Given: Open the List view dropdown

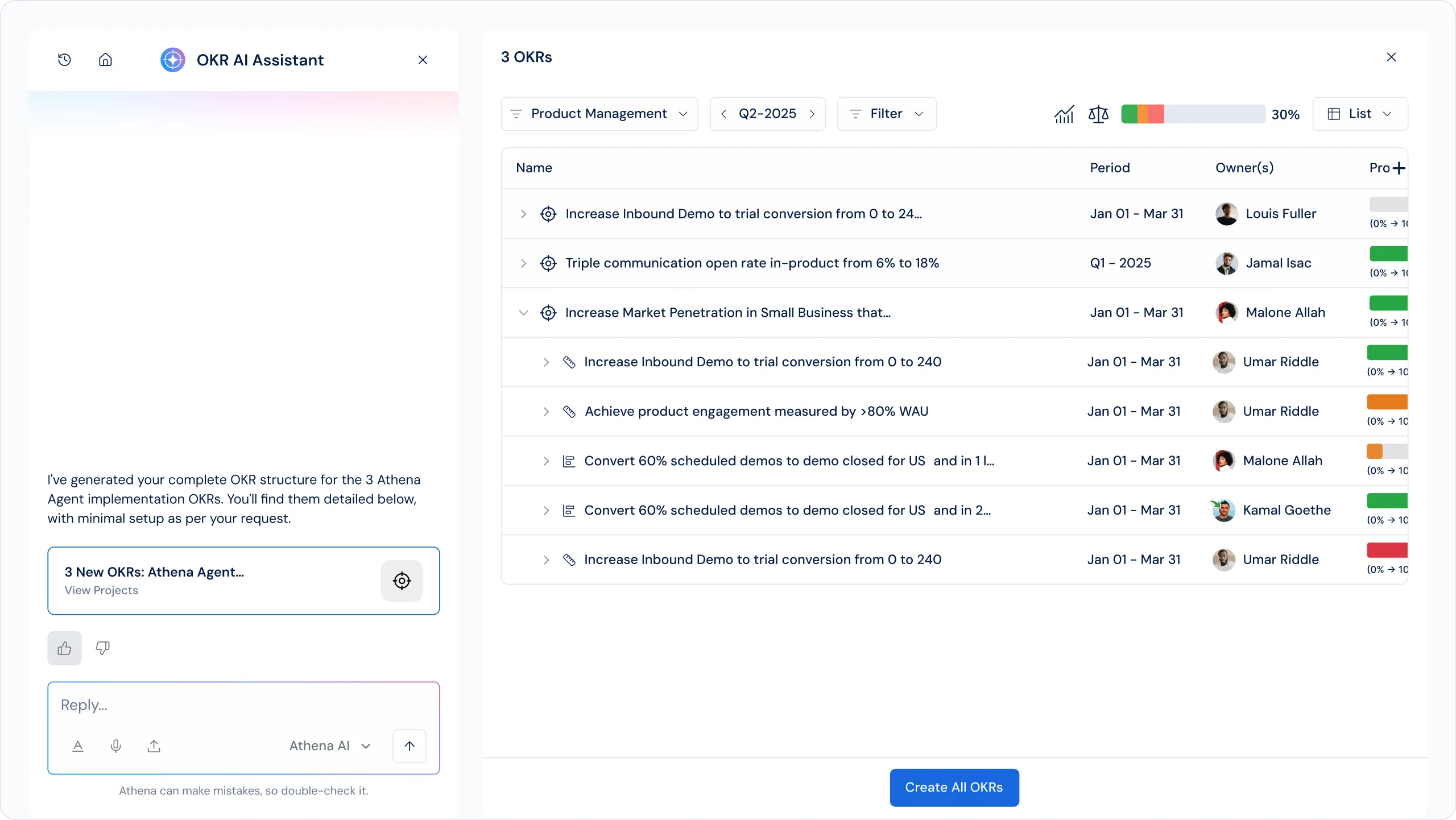Looking at the screenshot, I should tap(1360, 114).
